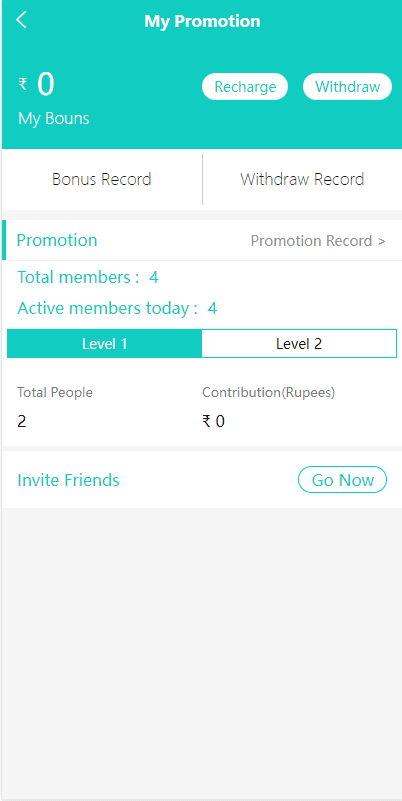Switch to the Level 2 toggle

[x=299, y=344]
